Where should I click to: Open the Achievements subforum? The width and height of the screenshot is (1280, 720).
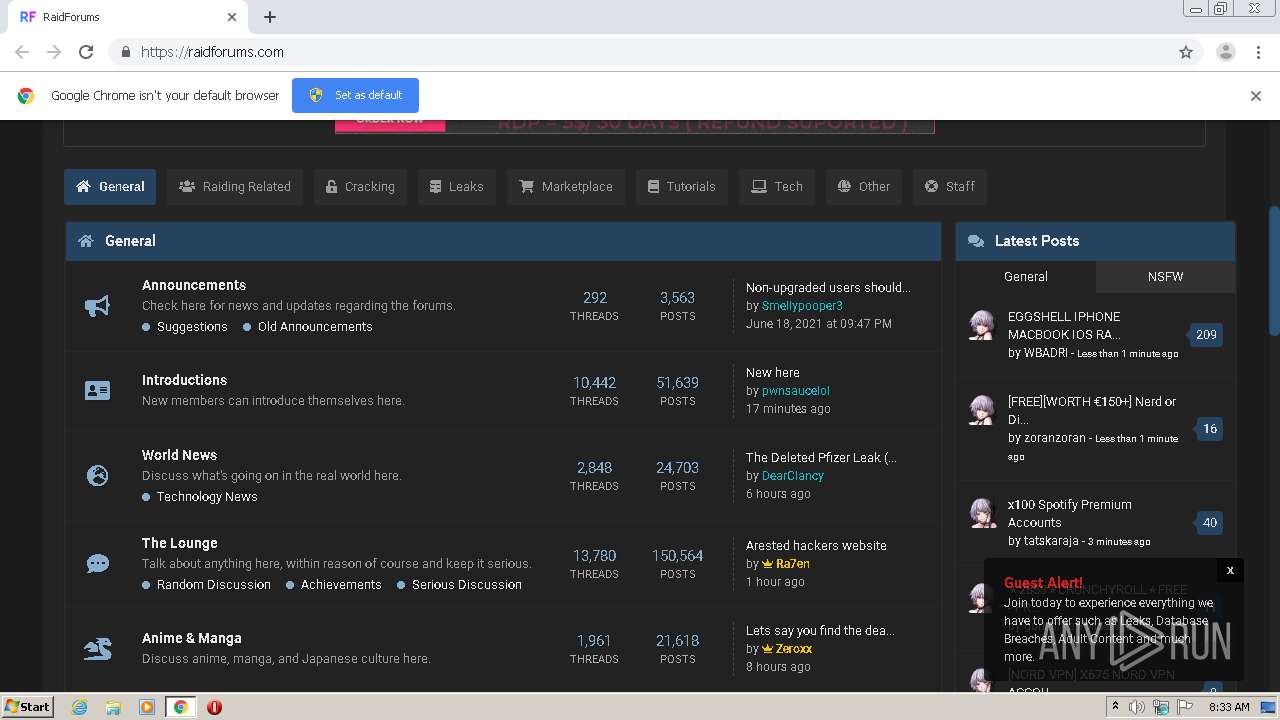click(341, 585)
